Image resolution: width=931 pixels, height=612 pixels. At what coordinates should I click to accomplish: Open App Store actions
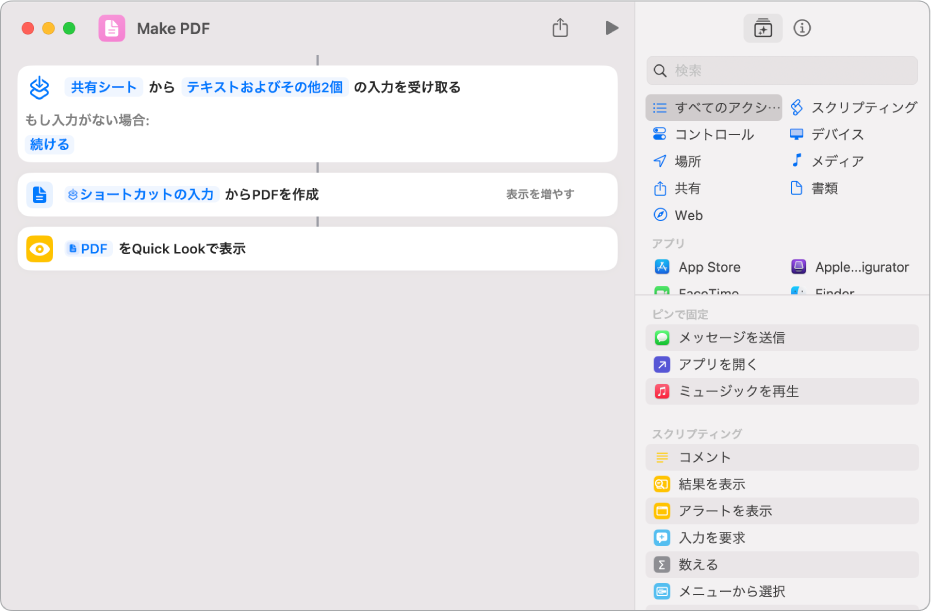pyautogui.click(x=698, y=267)
